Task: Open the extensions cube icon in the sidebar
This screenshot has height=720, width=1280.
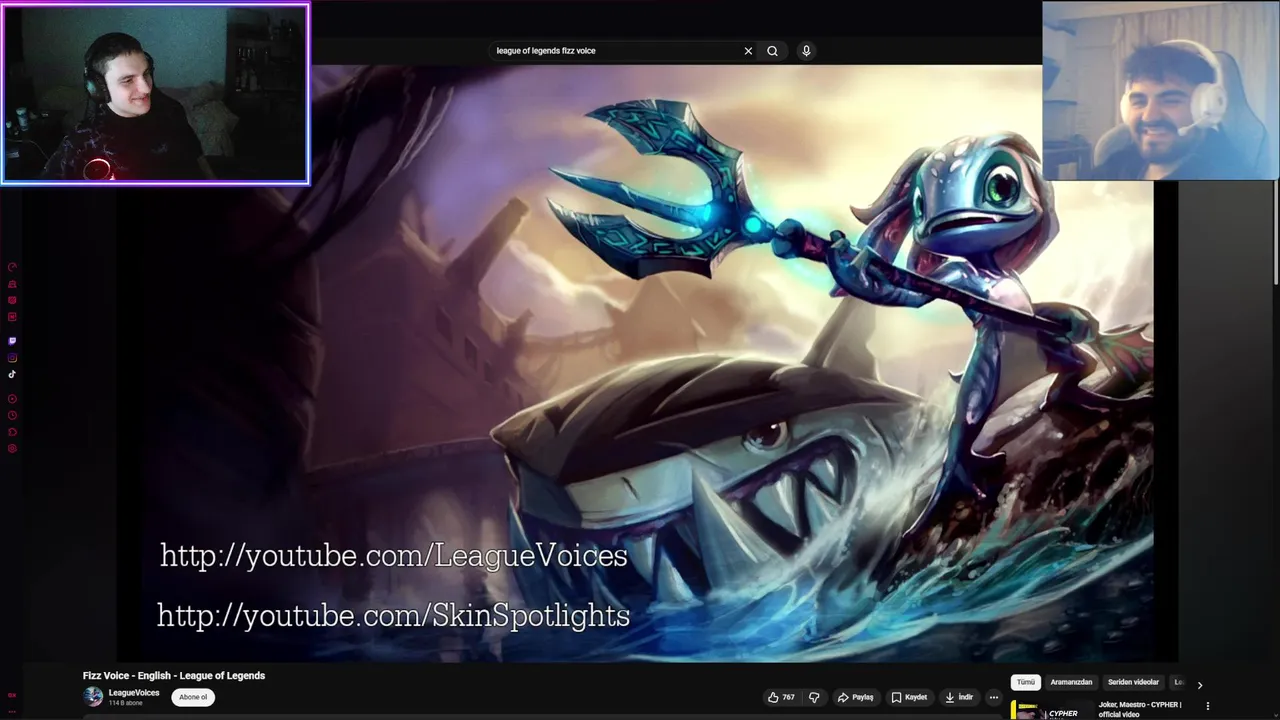Action: (12, 432)
